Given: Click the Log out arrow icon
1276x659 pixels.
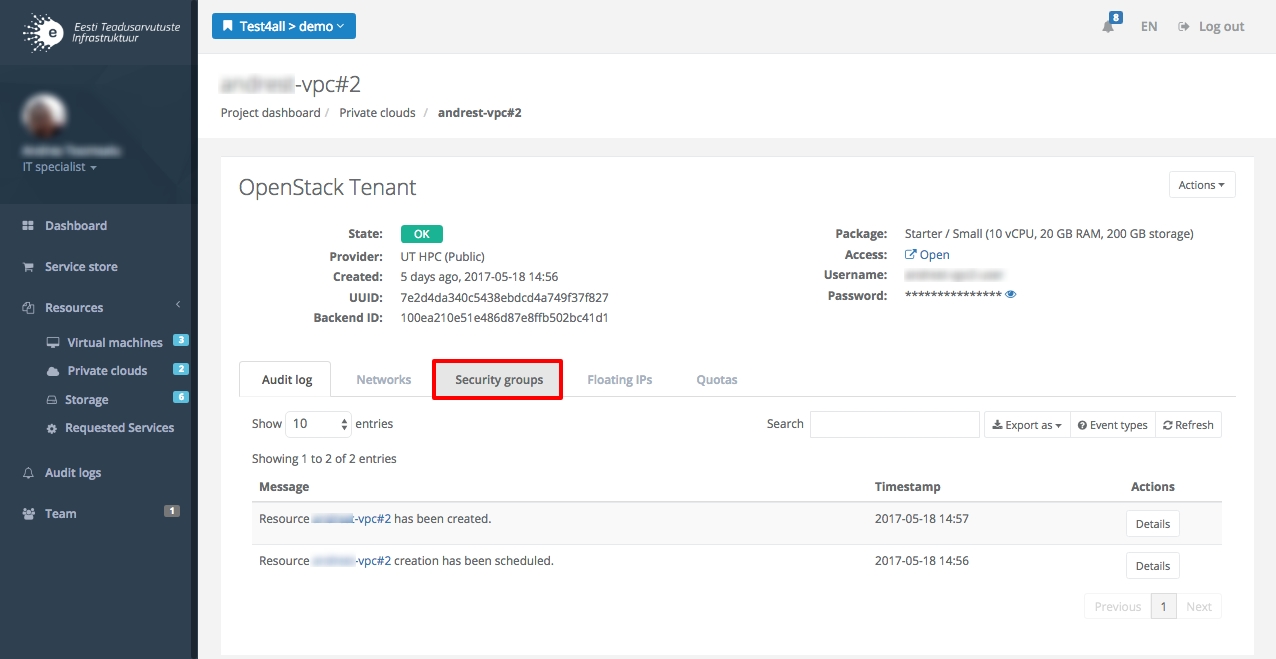Looking at the screenshot, I should coord(1184,27).
